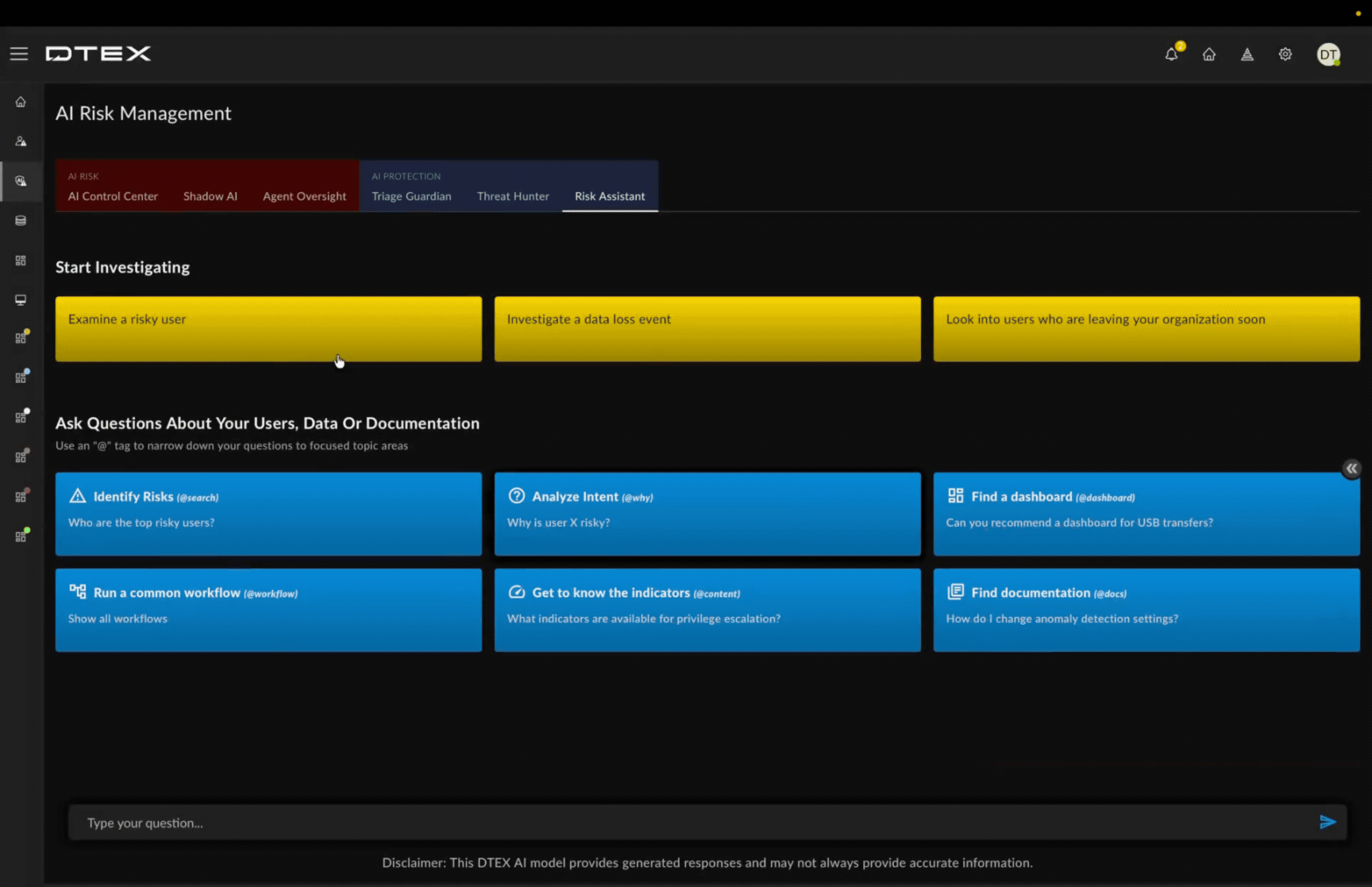Switch to Agent Oversight tab
1372x887 pixels.
(304, 196)
